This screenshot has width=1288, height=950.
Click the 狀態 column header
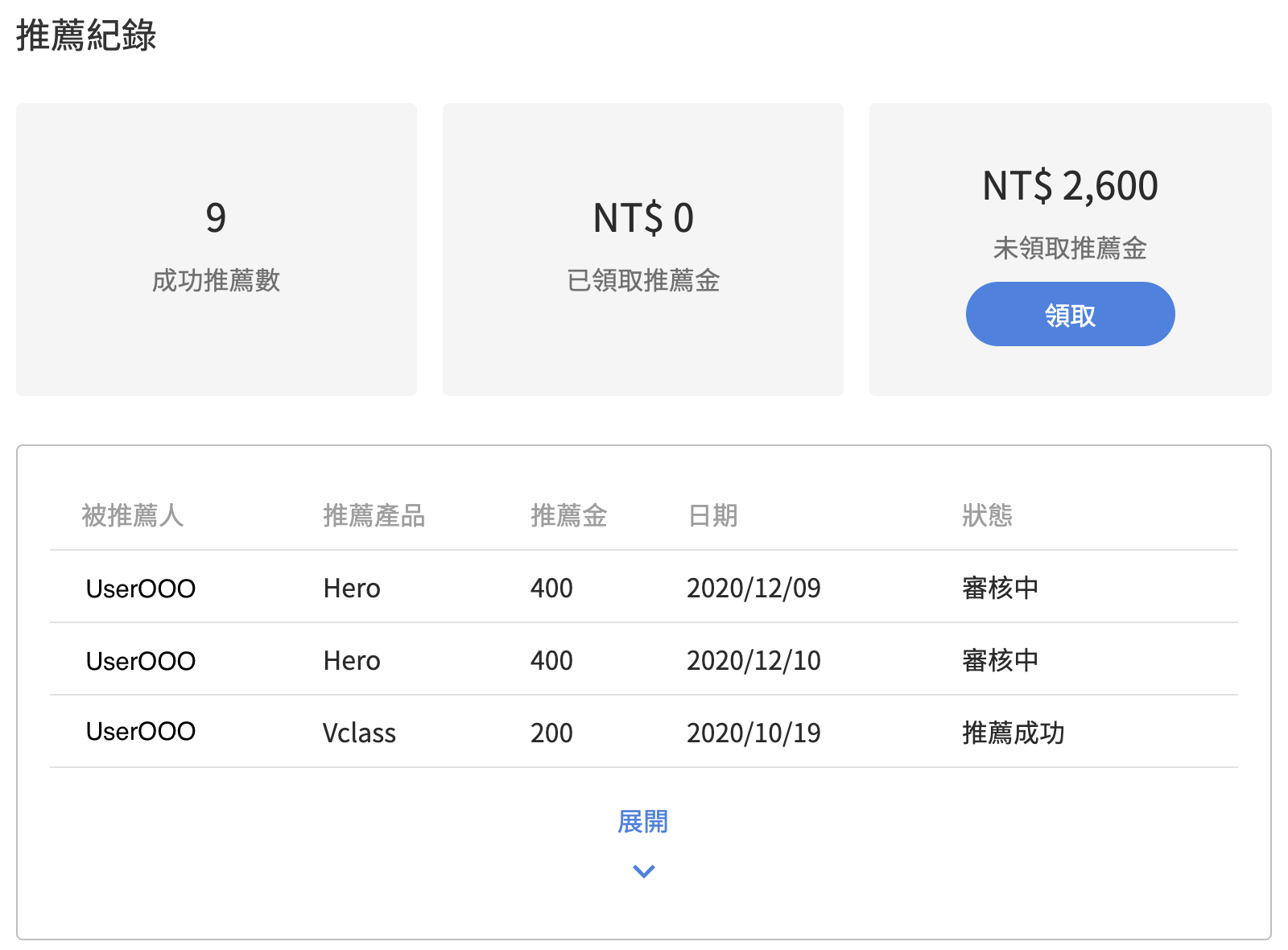pyautogui.click(x=987, y=515)
